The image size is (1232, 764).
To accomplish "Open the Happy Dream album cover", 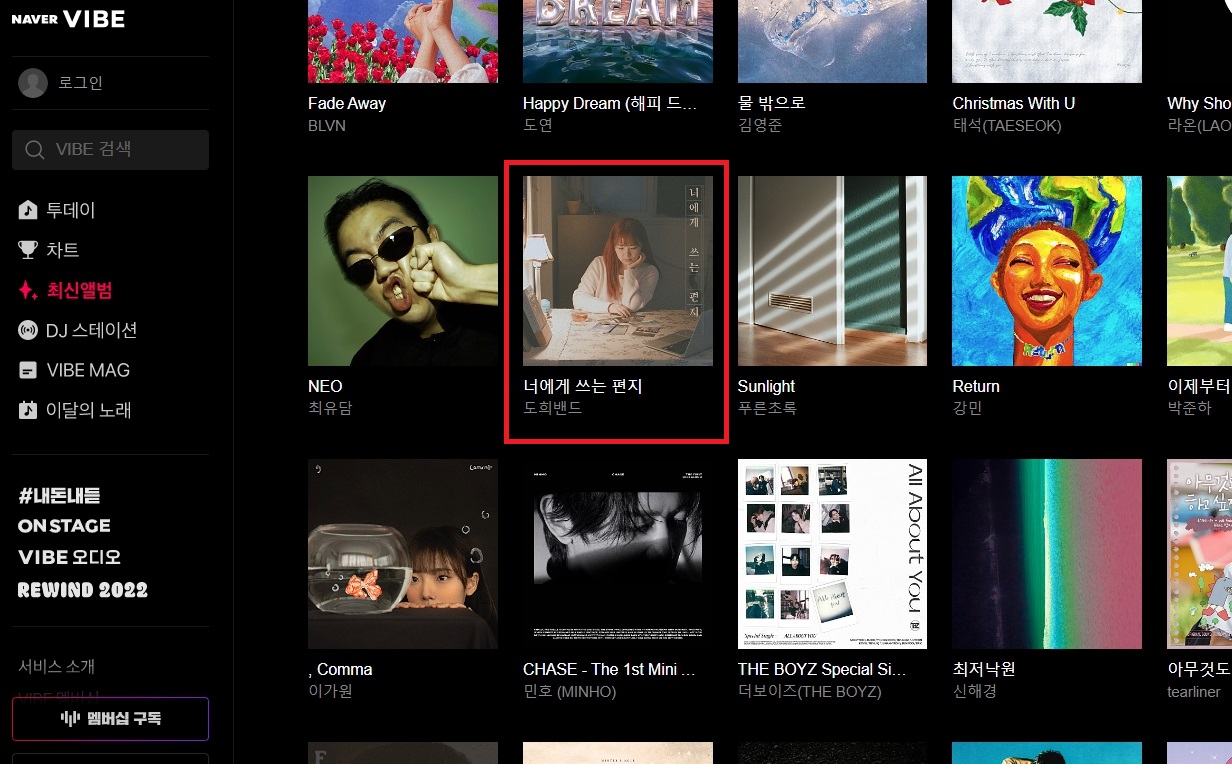I will pos(618,41).
